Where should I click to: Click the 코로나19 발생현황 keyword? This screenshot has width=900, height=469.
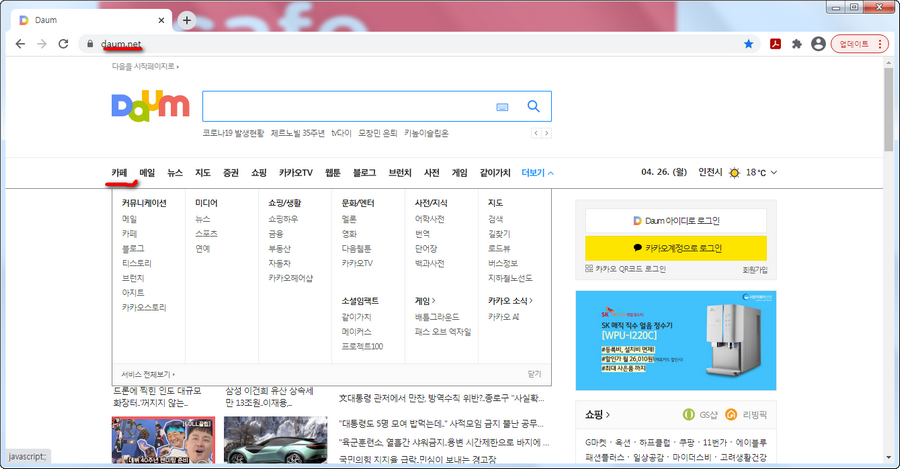click(233, 133)
